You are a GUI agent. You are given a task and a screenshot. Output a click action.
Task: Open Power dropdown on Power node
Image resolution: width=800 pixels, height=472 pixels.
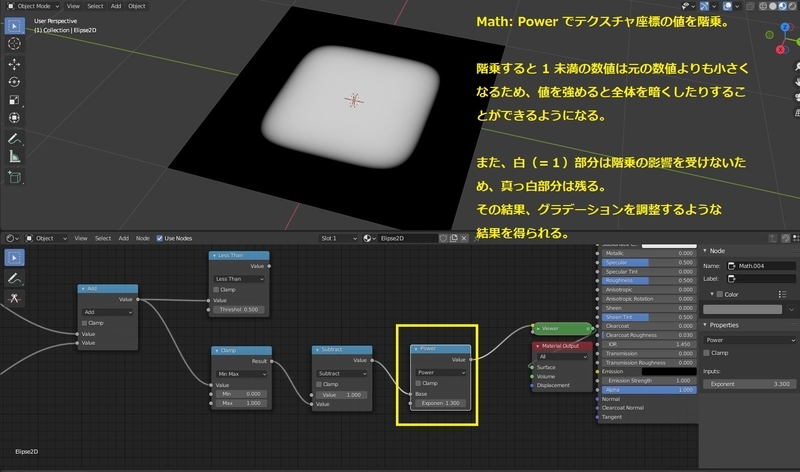point(441,372)
